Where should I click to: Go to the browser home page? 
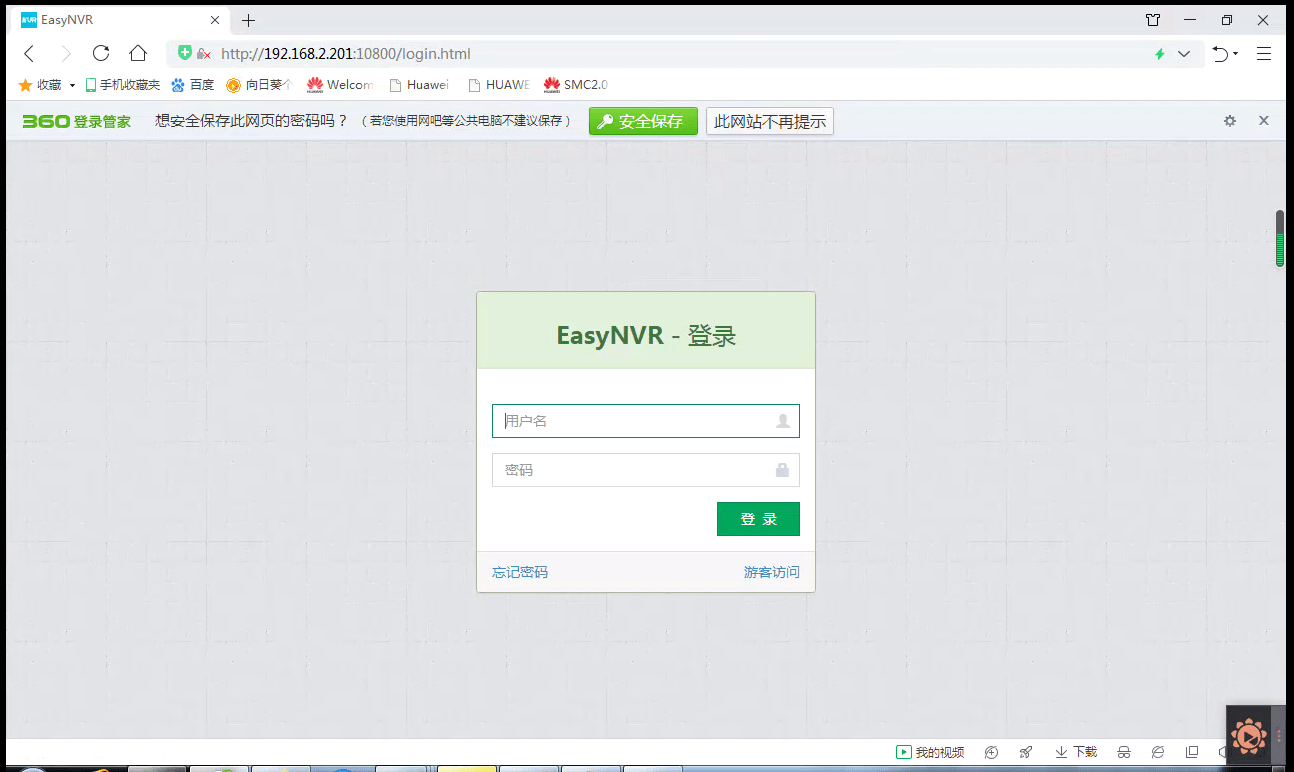click(138, 54)
